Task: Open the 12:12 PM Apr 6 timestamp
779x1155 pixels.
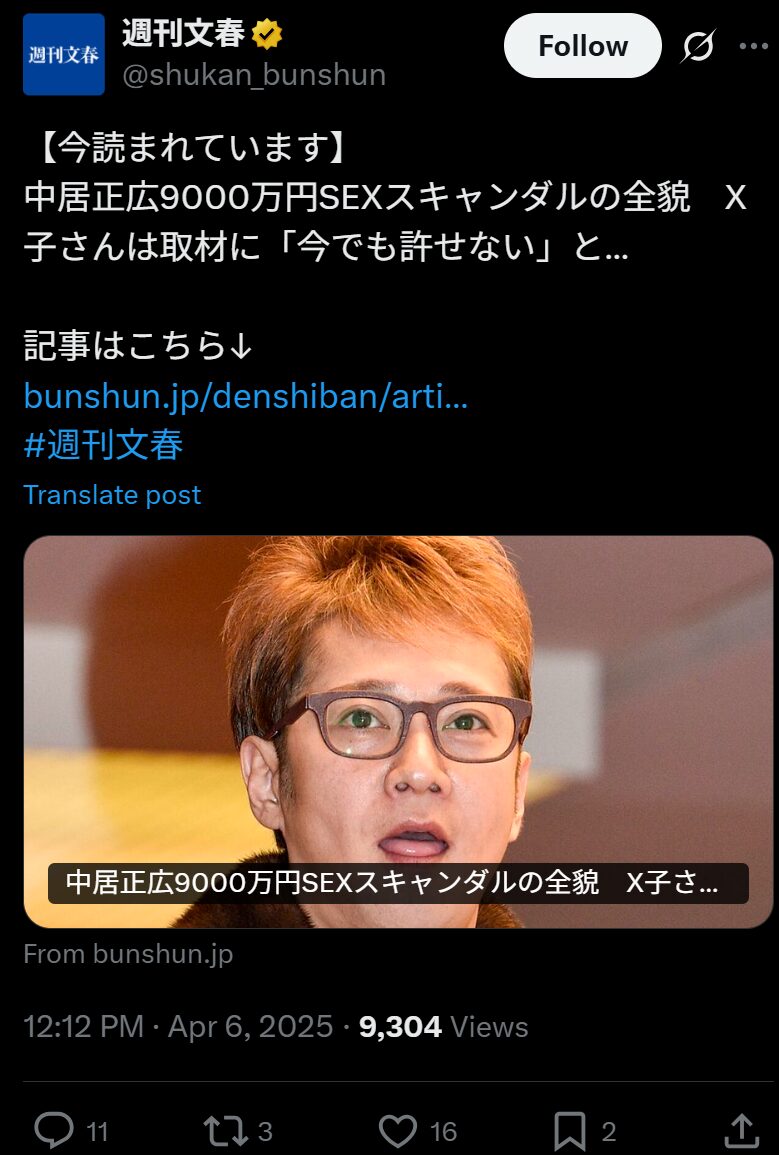Action: pyautogui.click(x=178, y=1027)
